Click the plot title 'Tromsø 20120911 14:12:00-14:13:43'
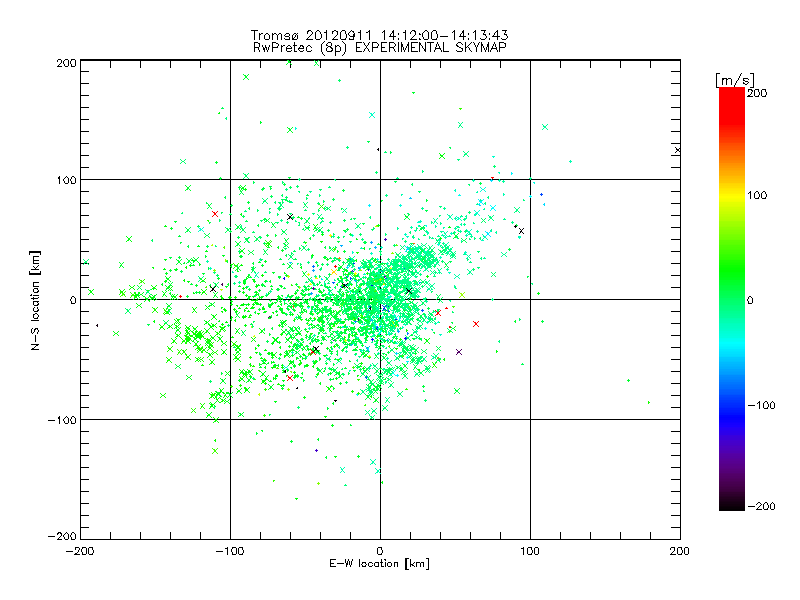 click(379, 35)
